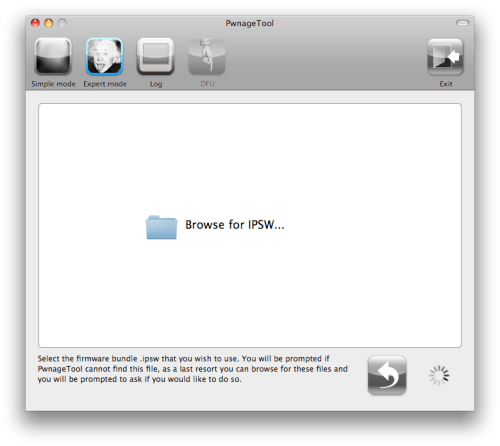Click the "Simple mode" label
The height and width of the screenshot is (446, 500).
click(53, 84)
